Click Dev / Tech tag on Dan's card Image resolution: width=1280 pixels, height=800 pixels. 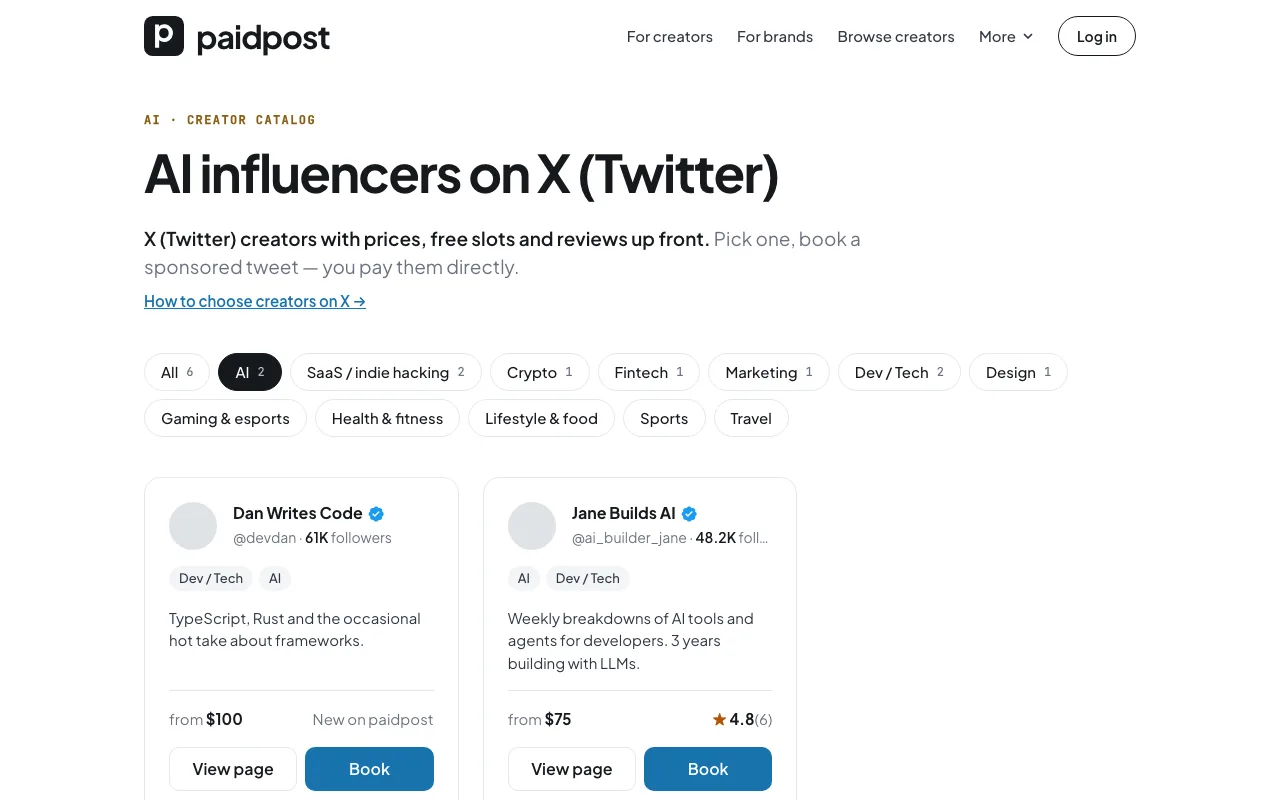click(211, 578)
